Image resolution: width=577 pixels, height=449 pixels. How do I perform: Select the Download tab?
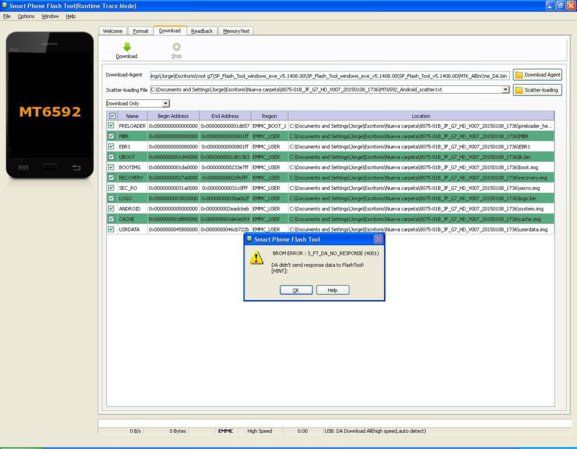click(x=170, y=31)
